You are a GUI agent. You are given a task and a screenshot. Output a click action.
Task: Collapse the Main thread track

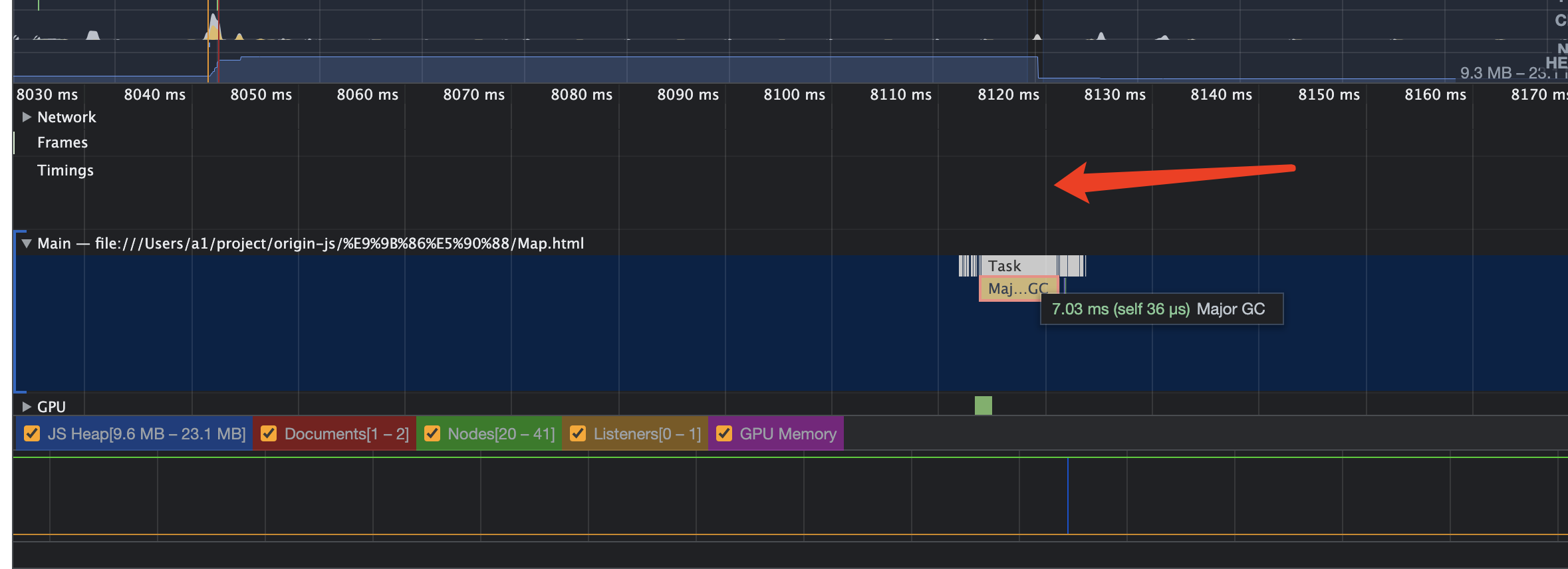(27, 243)
